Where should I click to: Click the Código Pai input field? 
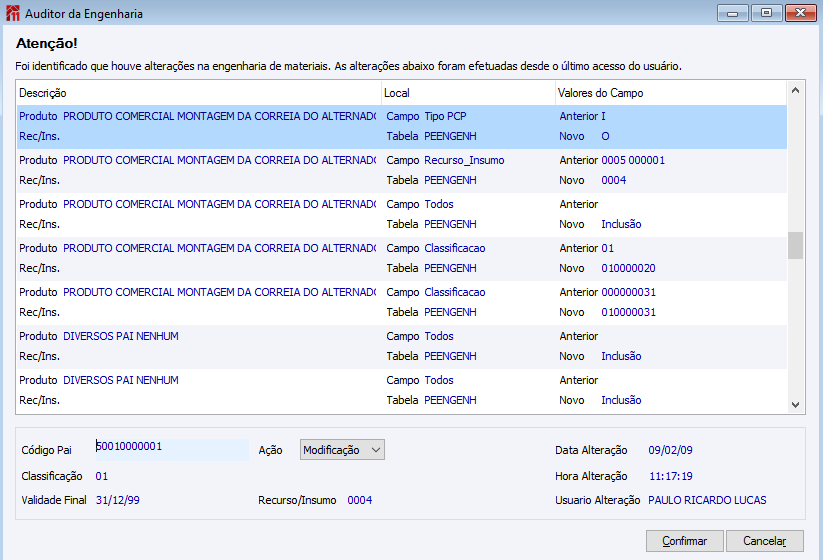click(172, 449)
